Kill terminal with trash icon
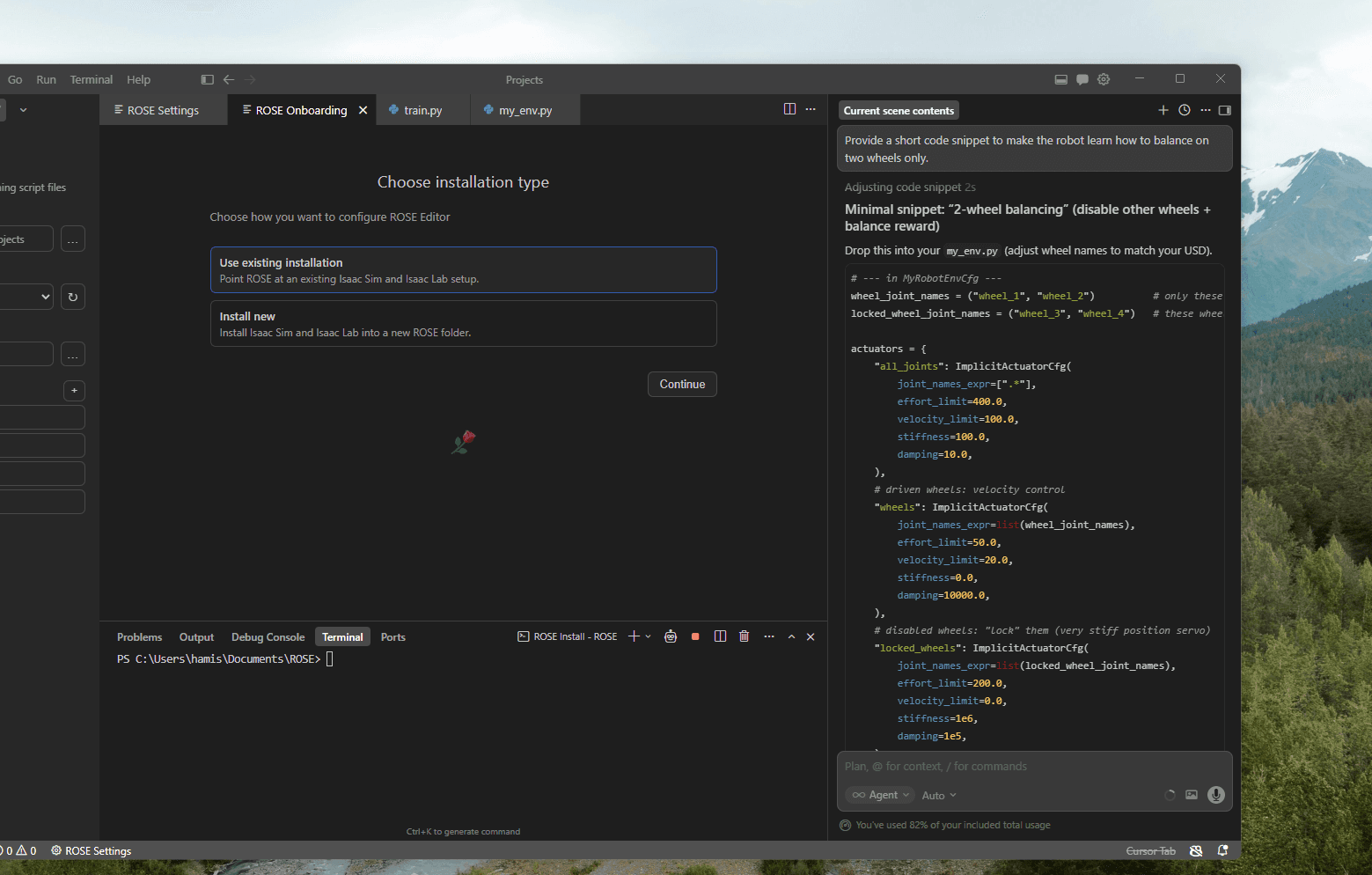 tap(745, 636)
